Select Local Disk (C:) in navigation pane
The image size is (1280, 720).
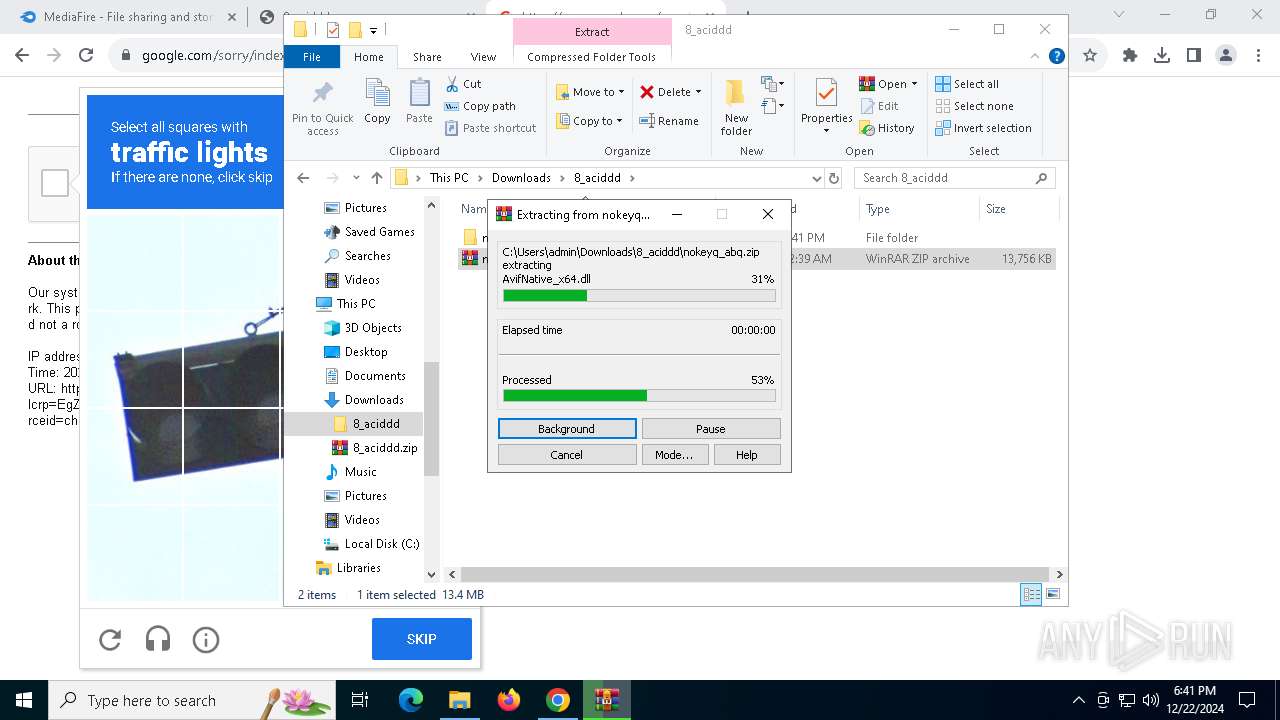[x=382, y=544]
